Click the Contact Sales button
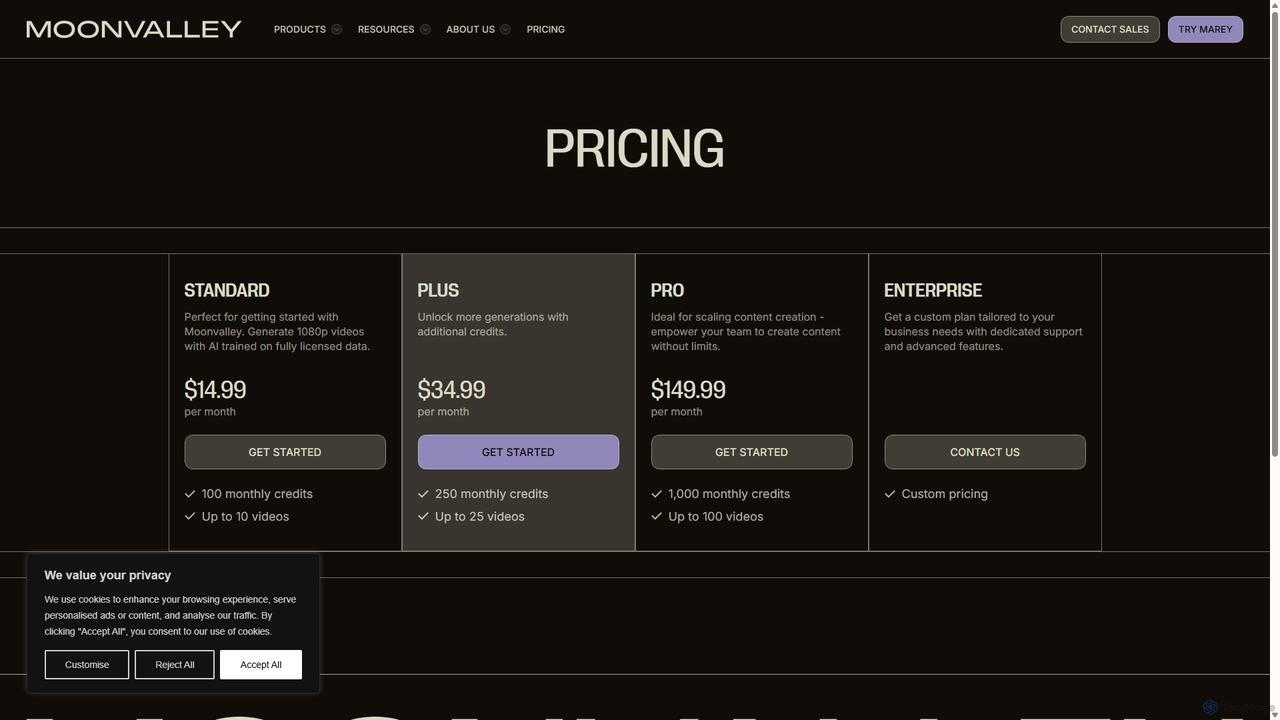Viewport: 1280px width, 720px height. tap(1110, 29)
